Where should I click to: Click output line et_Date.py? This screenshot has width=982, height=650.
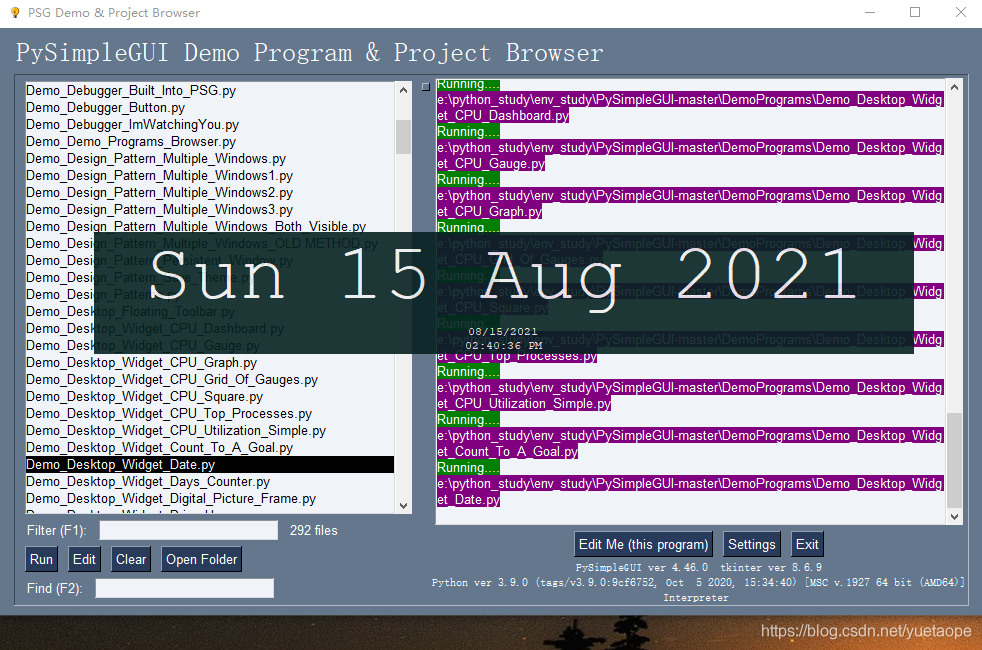pos(468,500)
